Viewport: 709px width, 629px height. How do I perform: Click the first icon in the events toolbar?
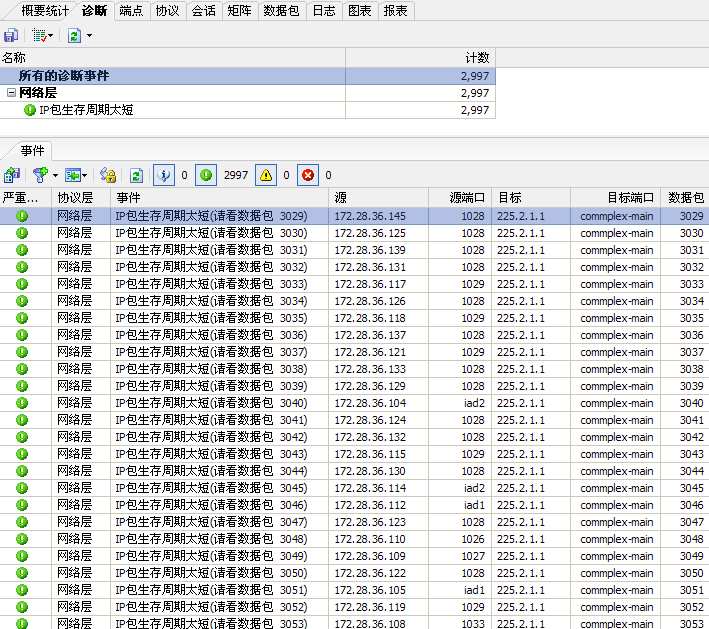tap(12, 175)
